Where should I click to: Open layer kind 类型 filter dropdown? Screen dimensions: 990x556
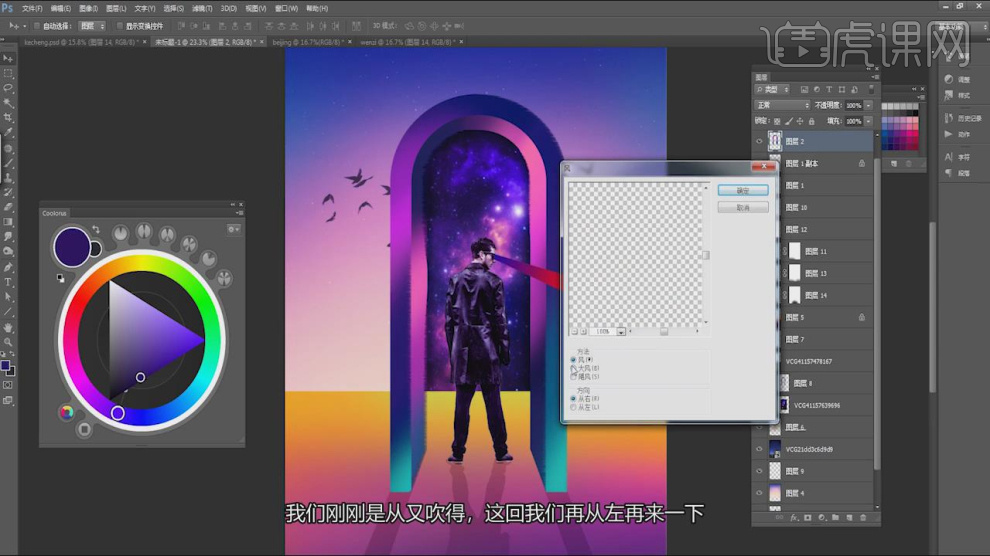click(772, 90)
